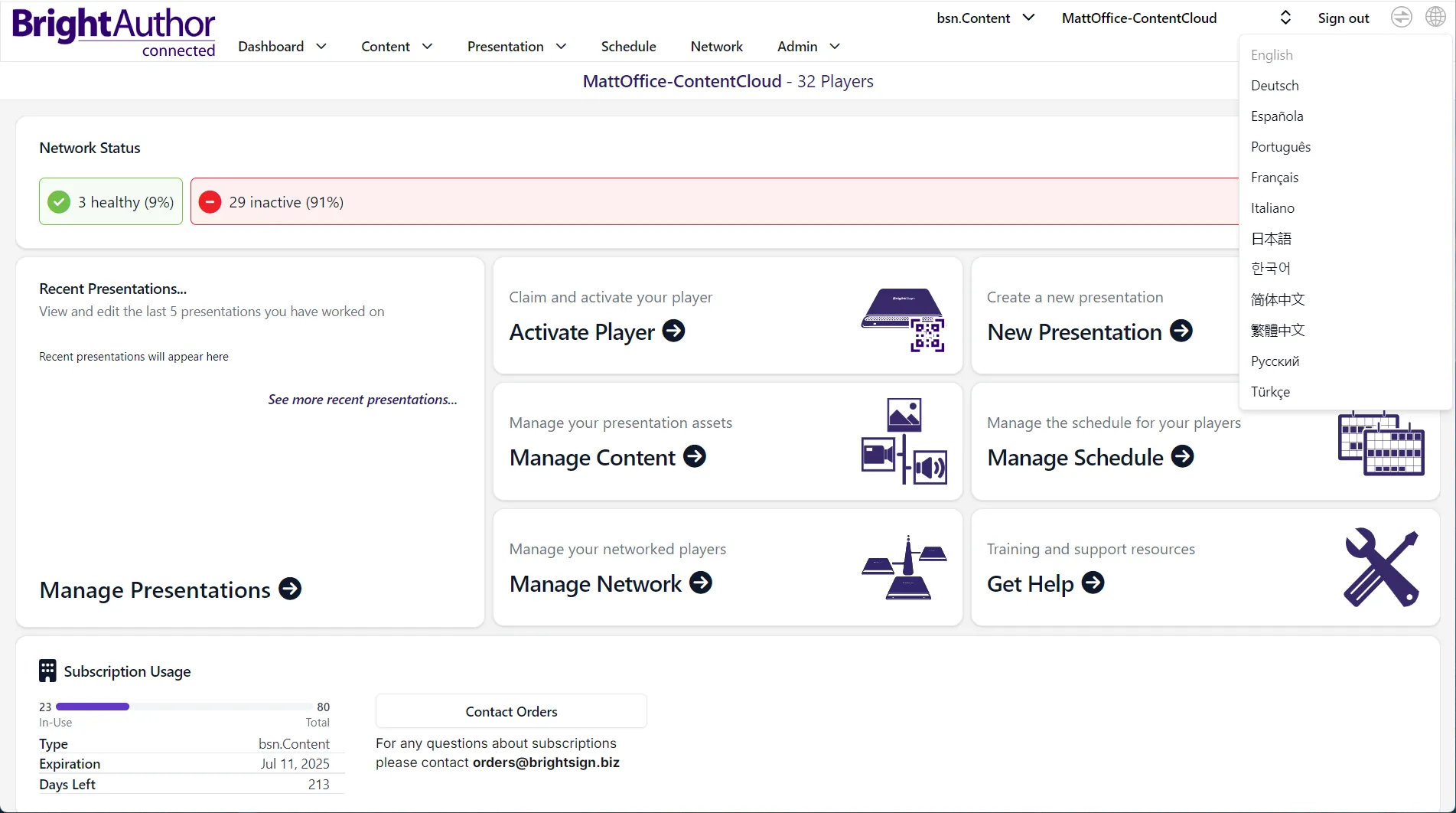Screen dimensions: 1456x813
Task: Click the Manage Presentations heading
Action: click(155, 589)
